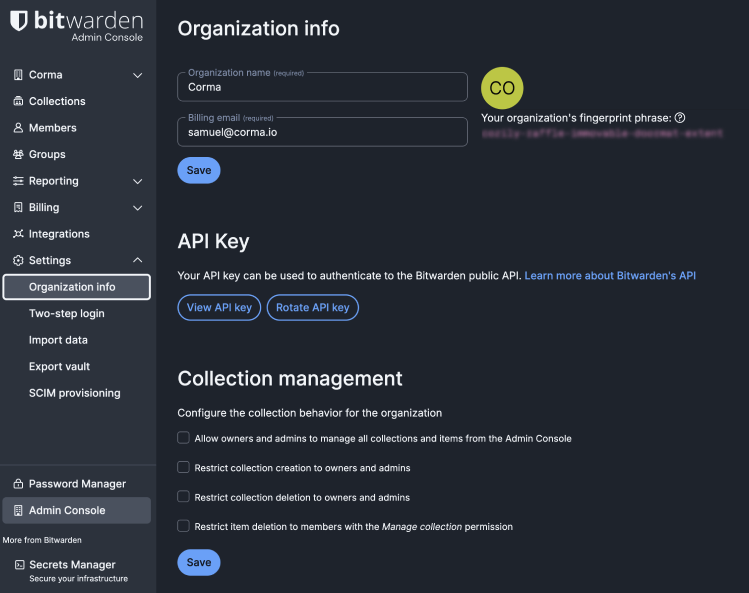The width and height of the screenshot is (749, 593).
Task: Open Two-step login settings page
Action: click(x=66, y=314)
